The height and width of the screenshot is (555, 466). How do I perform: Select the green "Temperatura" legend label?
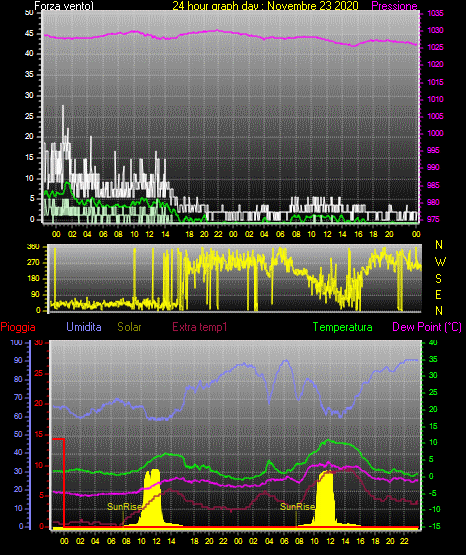pyautogui.click(x=343, y=327)
